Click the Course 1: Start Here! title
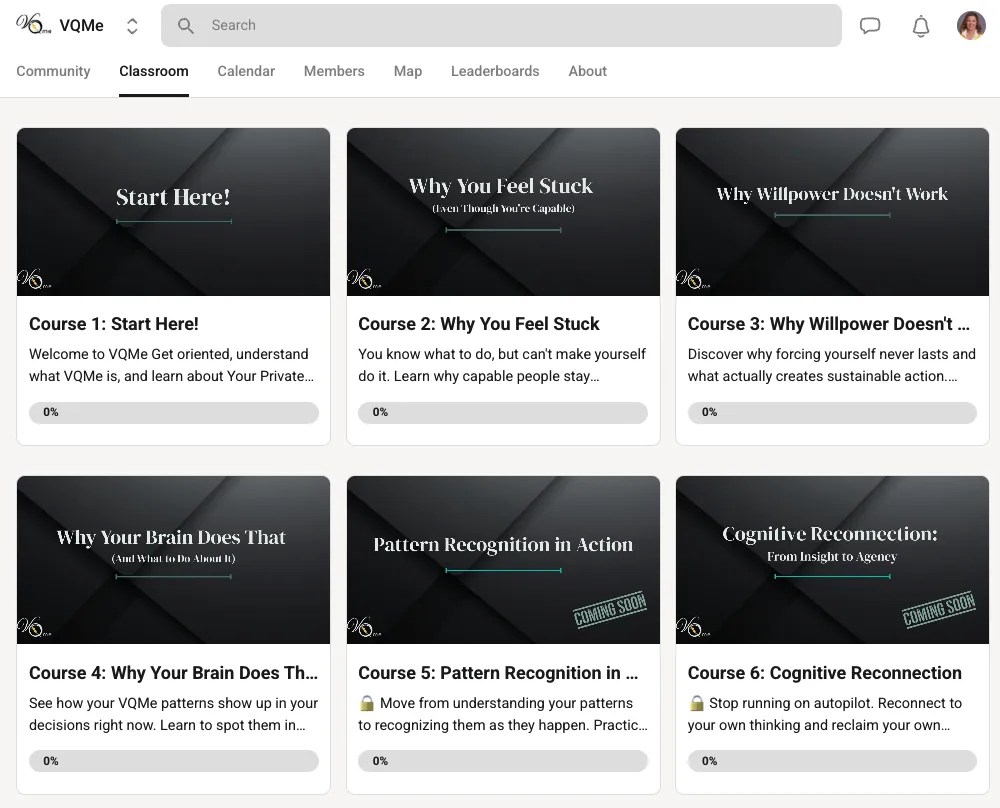Screen dimensions: 1000x808 pyautogui.click(x=114, y=324)
